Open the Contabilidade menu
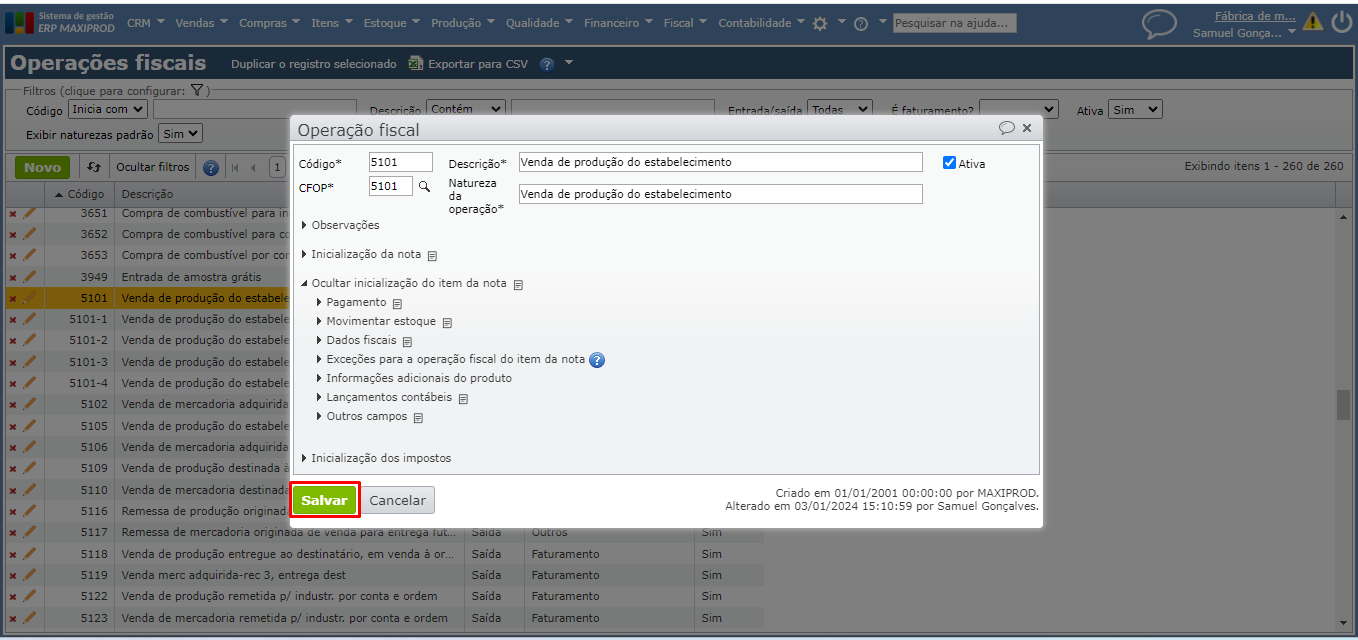 tap(762, 23)
